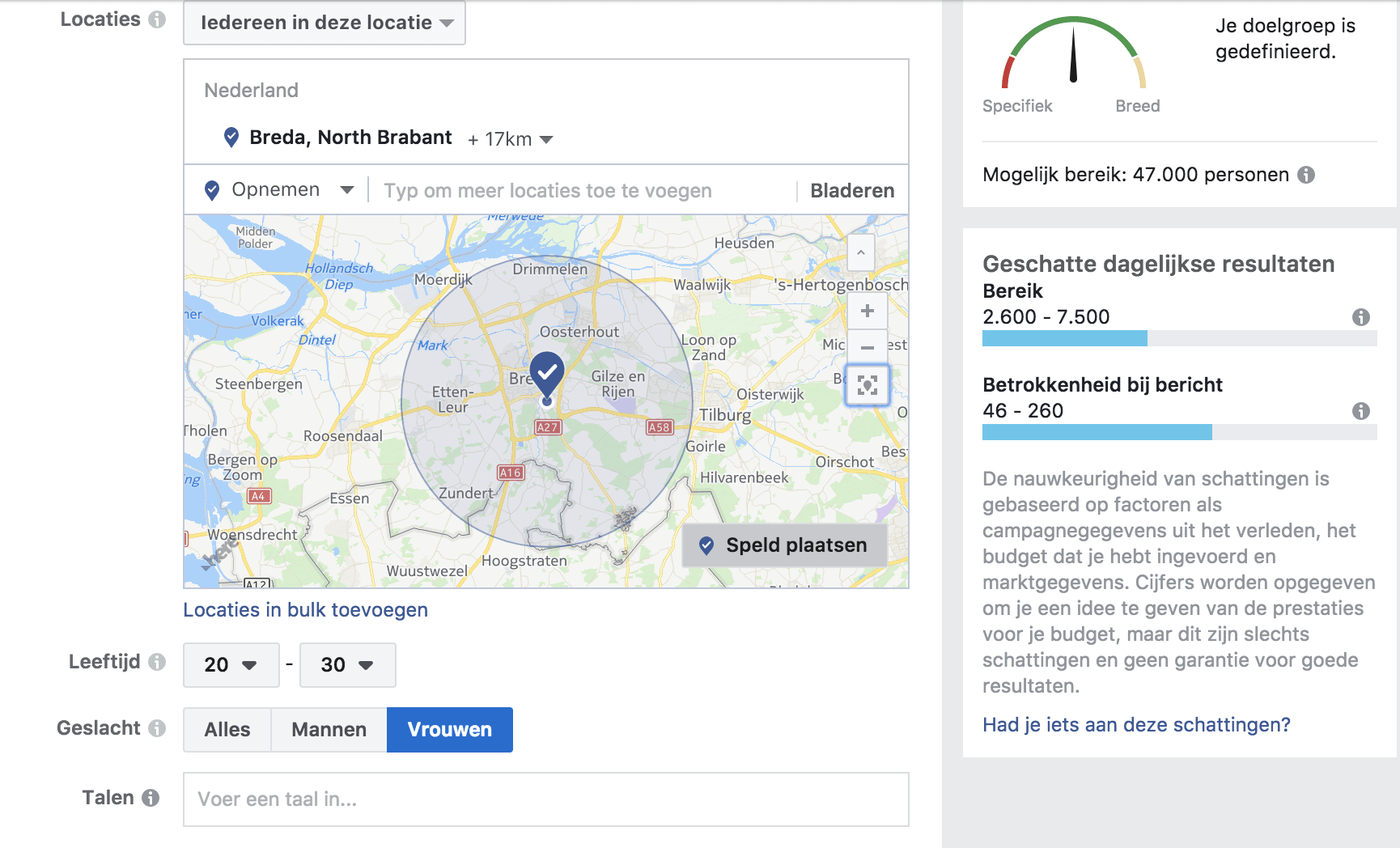This screenshot has width=1400, height=848.
Task: Click the Breda, North Brabant location text
Action: pos(350,138)
